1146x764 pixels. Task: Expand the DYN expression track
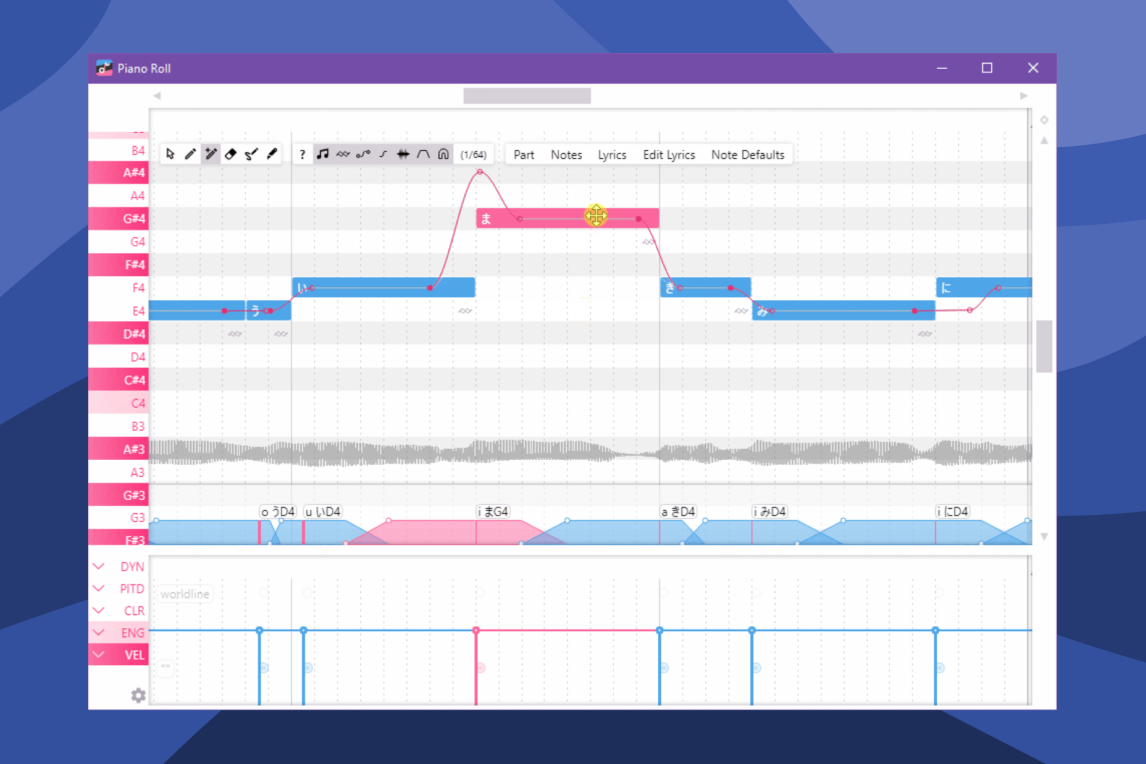click(x=98, y=566)
